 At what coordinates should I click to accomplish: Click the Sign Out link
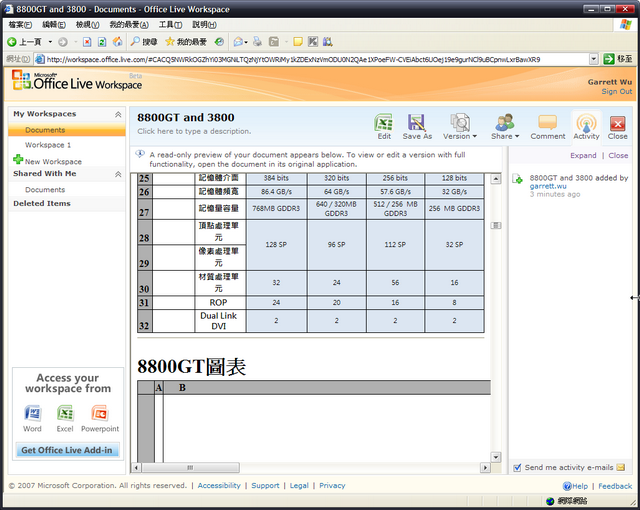[616, 91]
